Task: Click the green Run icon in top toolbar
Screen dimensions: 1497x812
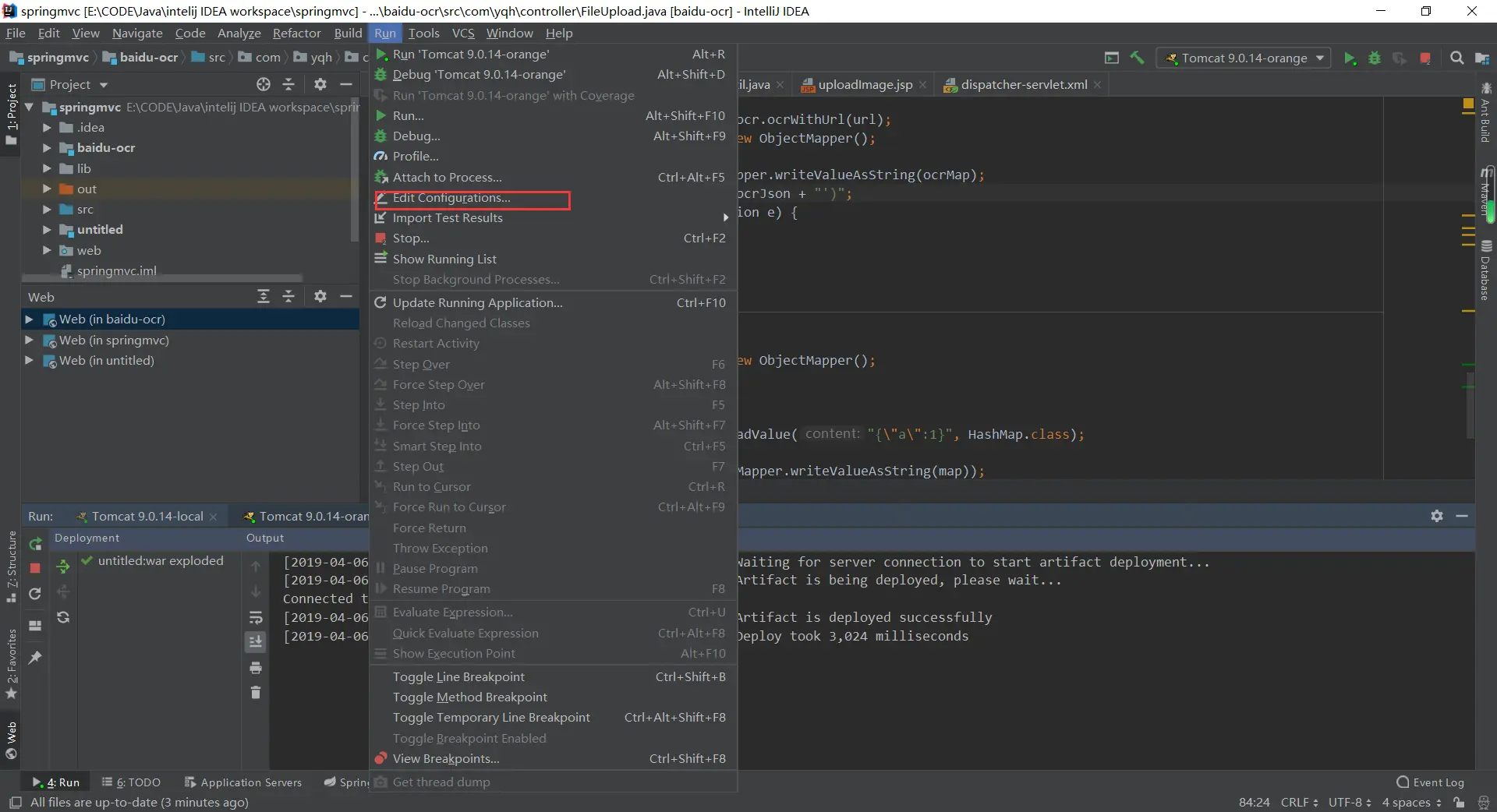Action: 1350,58
